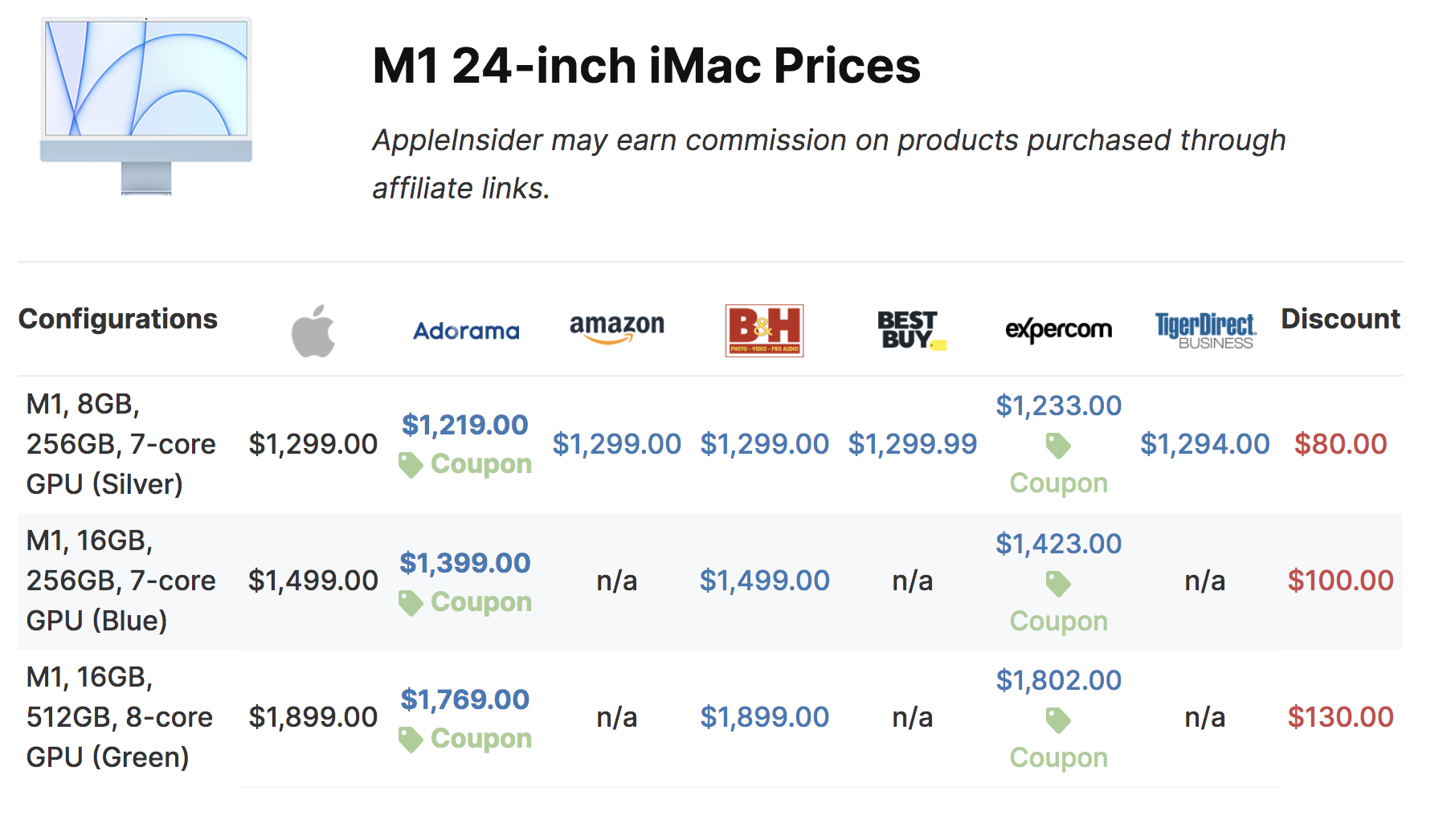Click the TigerDirect Business logo

[1205, 330]
